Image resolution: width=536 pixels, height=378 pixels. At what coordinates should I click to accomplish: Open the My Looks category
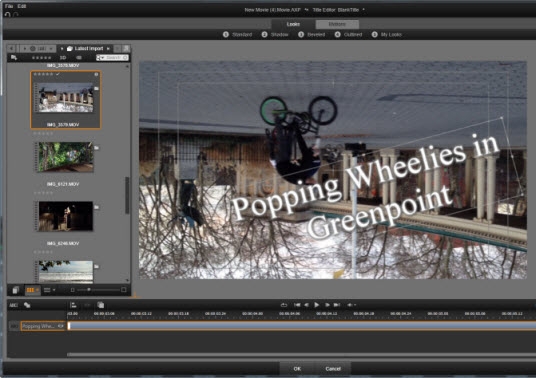pos(387,35)
